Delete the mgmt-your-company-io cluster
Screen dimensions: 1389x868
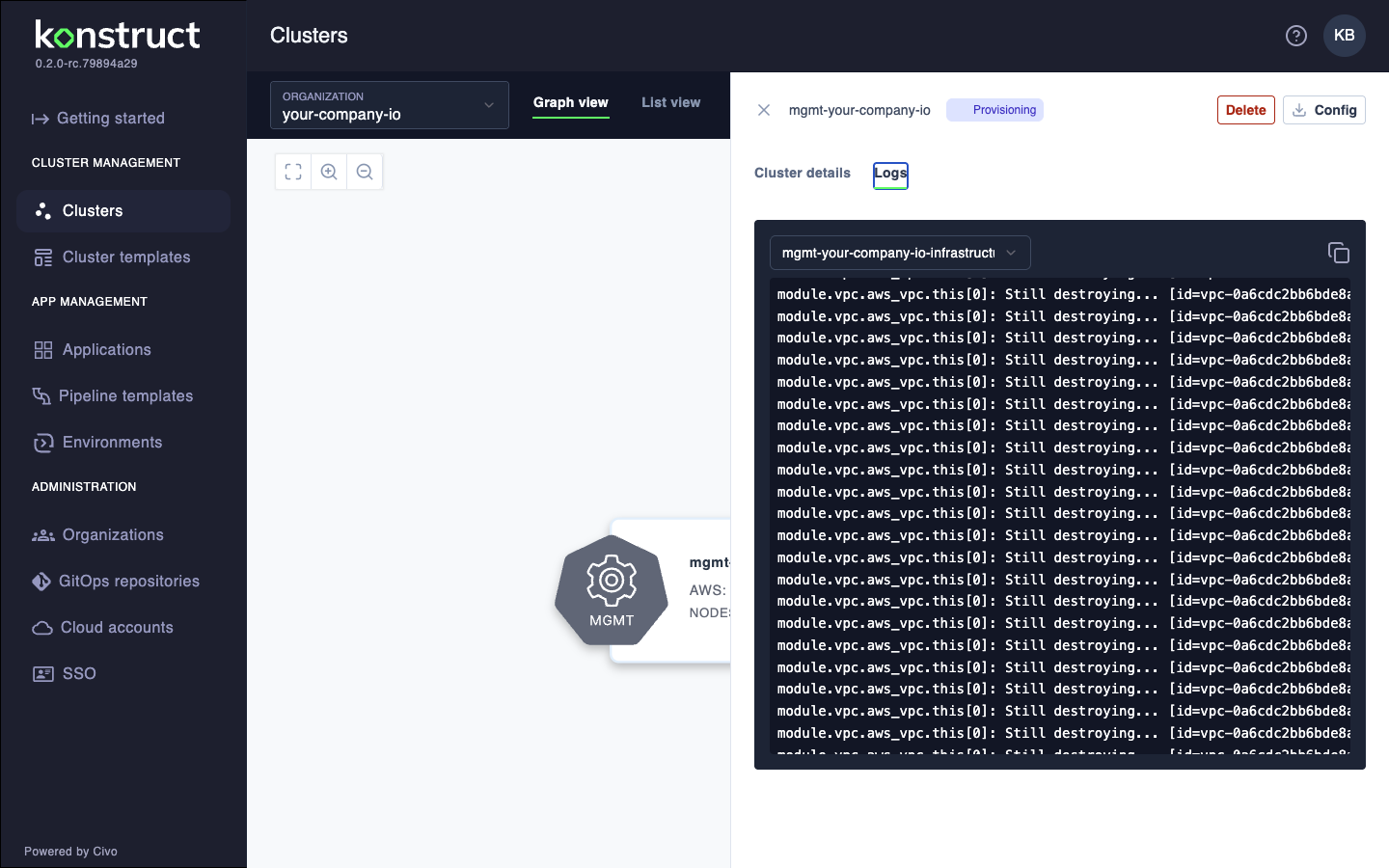click(x=1245, y=109)
